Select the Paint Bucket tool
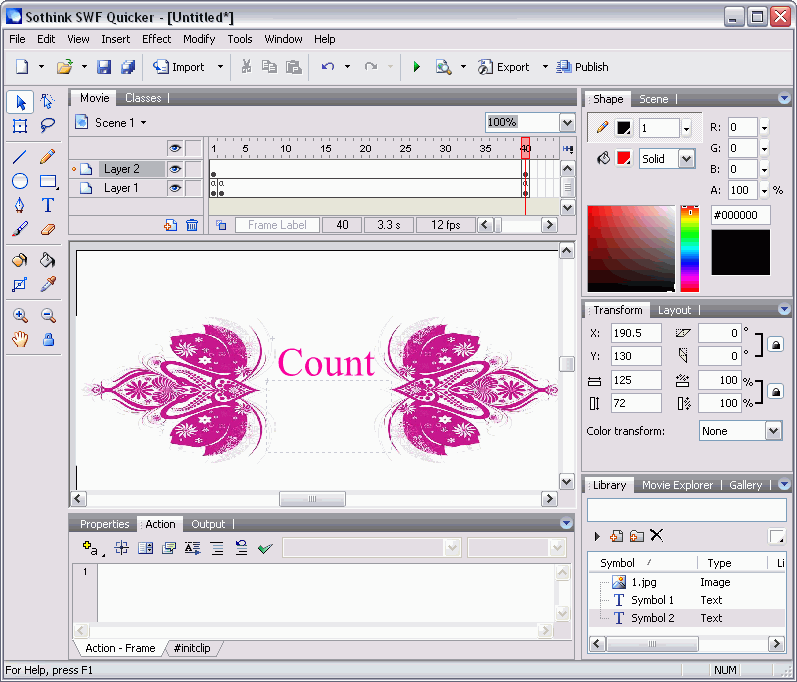 point(47,260)
